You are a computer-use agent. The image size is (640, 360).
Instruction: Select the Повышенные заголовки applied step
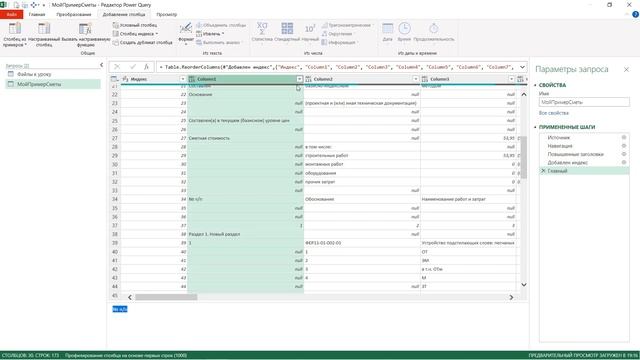pos(576,154)
